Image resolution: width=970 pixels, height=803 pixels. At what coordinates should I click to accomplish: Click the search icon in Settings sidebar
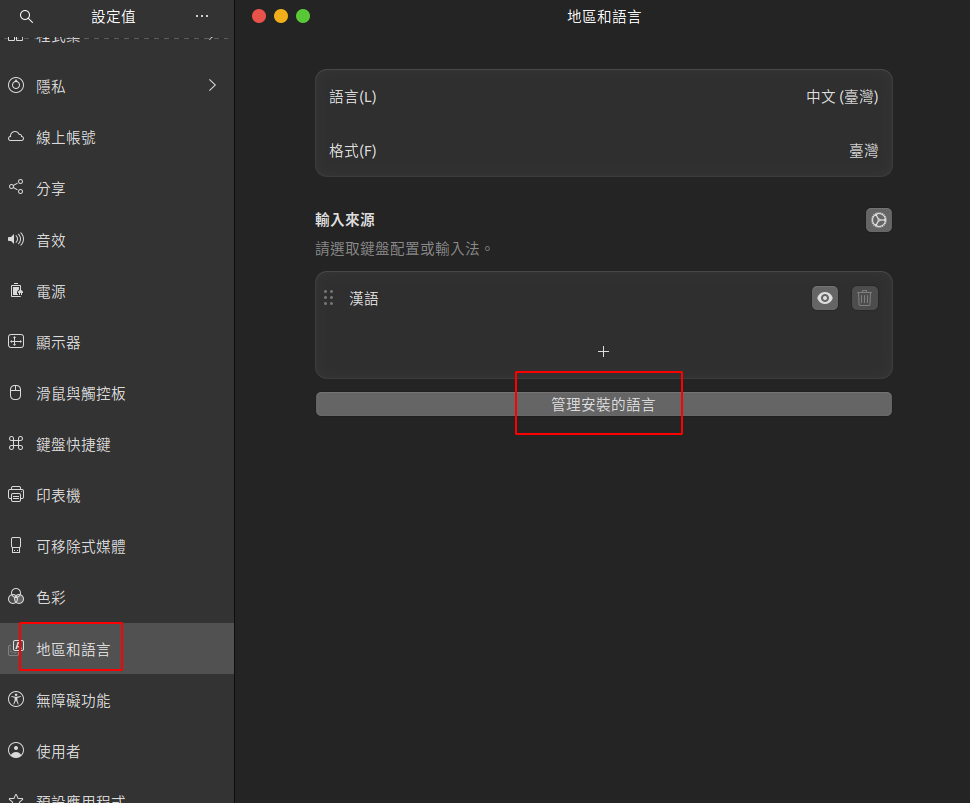pyautogui.click(x=26, y=17)
